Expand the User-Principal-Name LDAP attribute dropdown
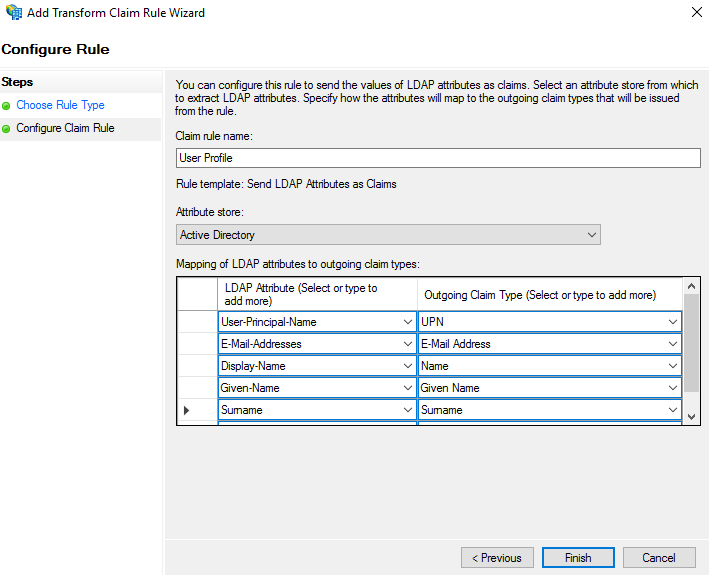The height and width of the screenshot is (575, 709). (x=407, y=322)
